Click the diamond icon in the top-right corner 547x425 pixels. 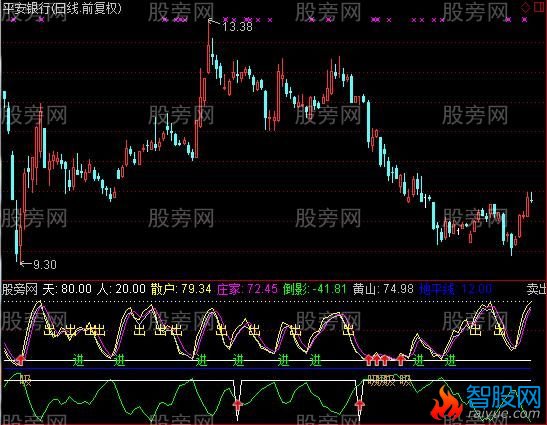tap(525, 8)
